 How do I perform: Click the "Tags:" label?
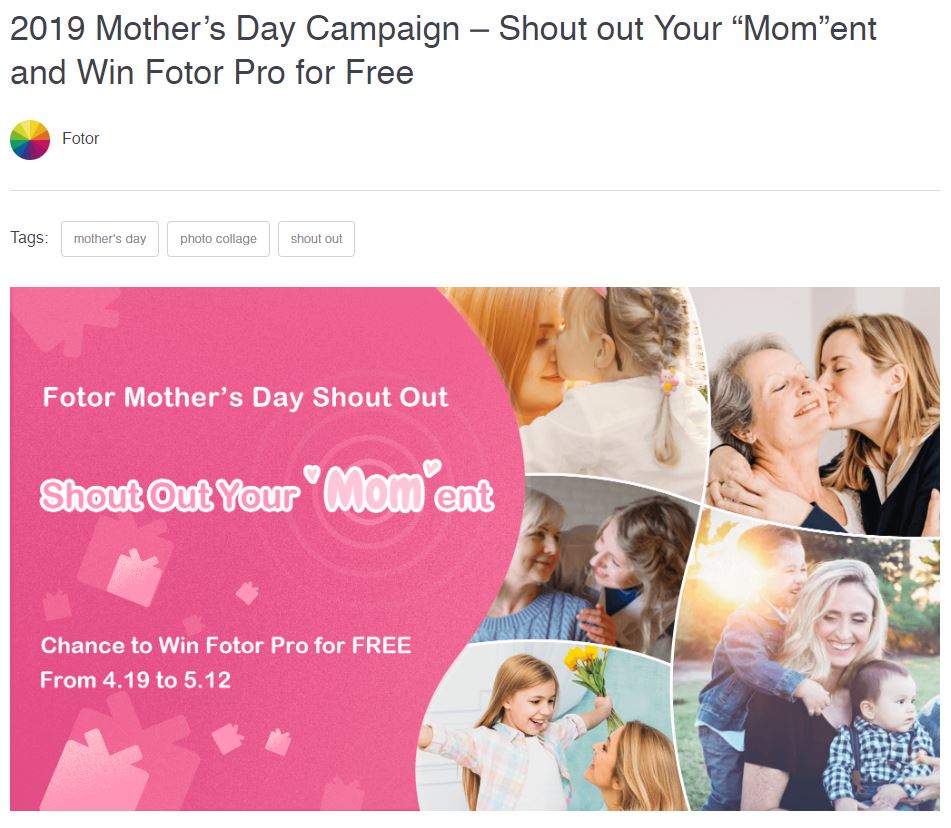pos(29,238)
